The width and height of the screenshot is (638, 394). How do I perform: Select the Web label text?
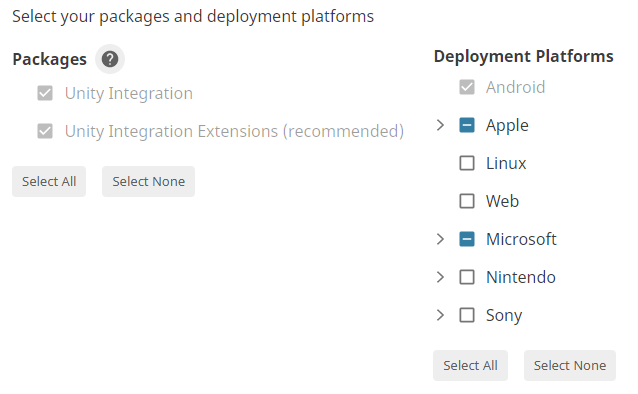tap(503, 201)
